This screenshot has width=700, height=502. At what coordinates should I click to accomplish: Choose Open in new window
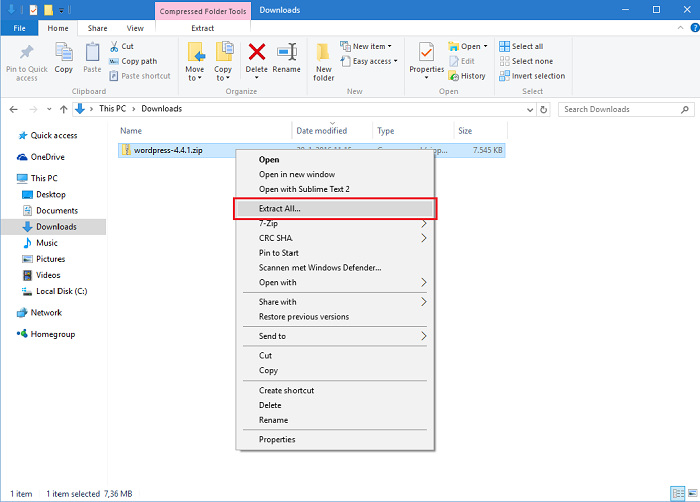[x=335, y=174]
